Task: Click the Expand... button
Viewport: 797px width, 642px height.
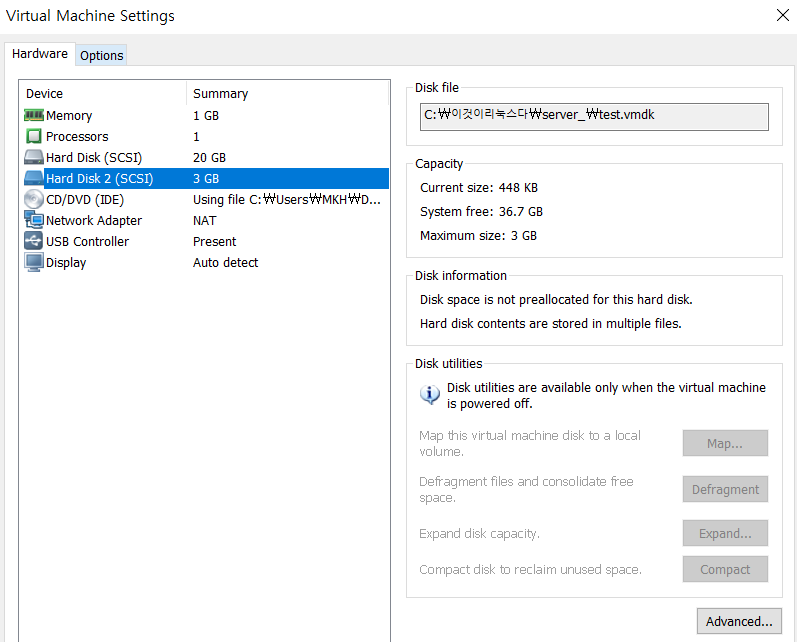Action: tap(725, 533)
